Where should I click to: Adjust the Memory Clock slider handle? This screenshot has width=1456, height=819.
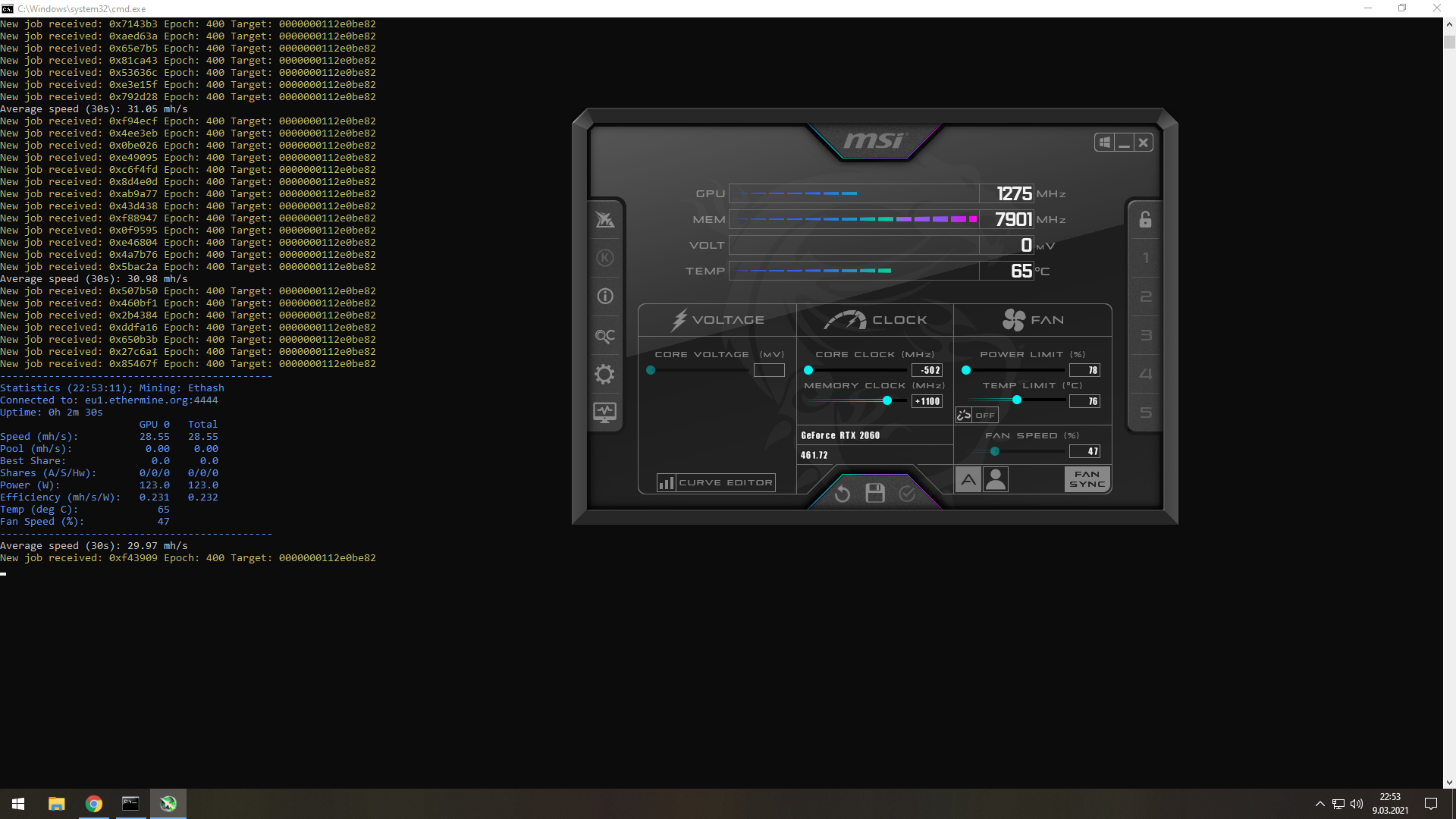(887, 400)
